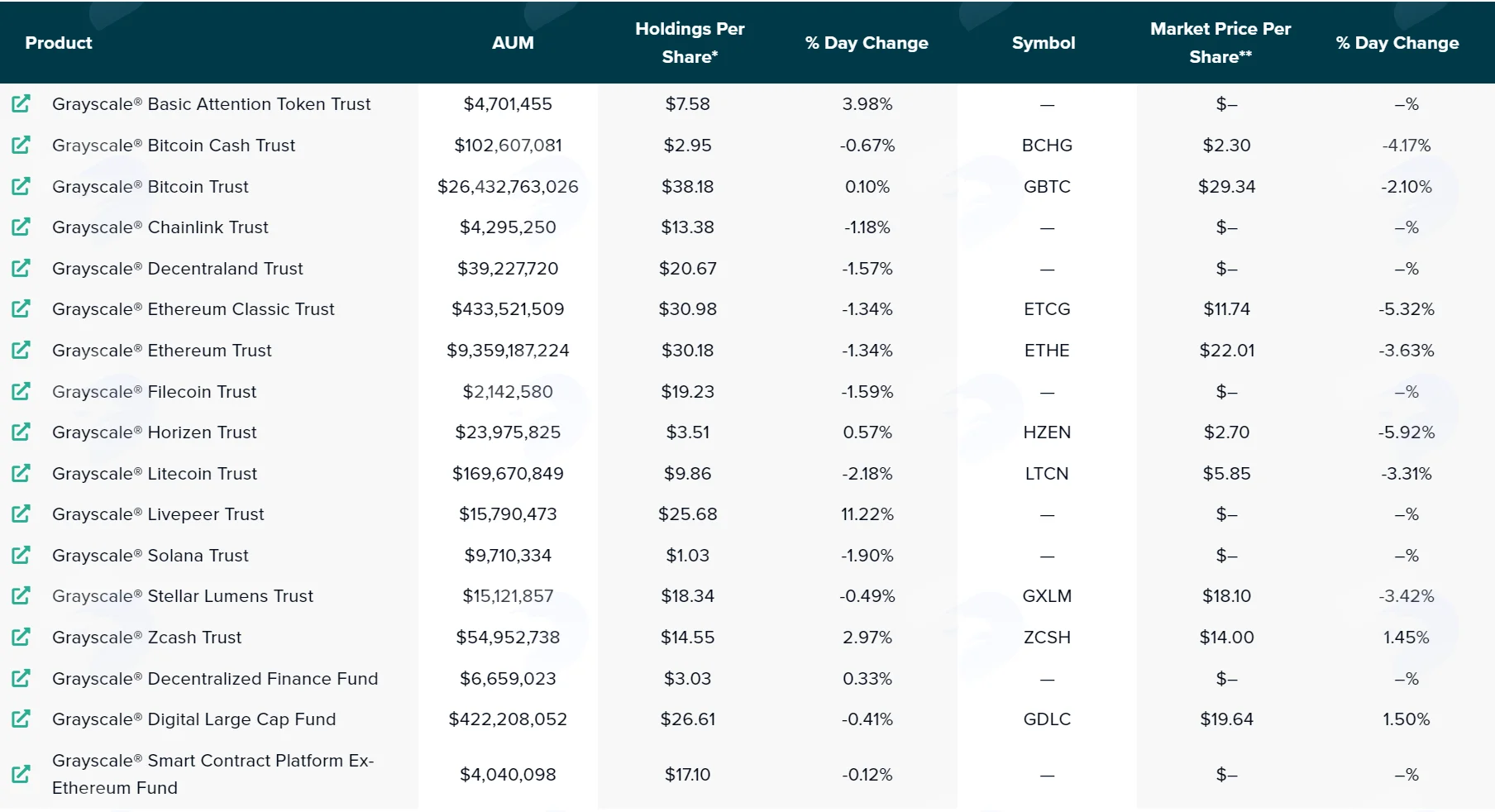This screenshot has width=1495, height=812.
Task: Click the Symbol column header
Action: [1044, 42]
